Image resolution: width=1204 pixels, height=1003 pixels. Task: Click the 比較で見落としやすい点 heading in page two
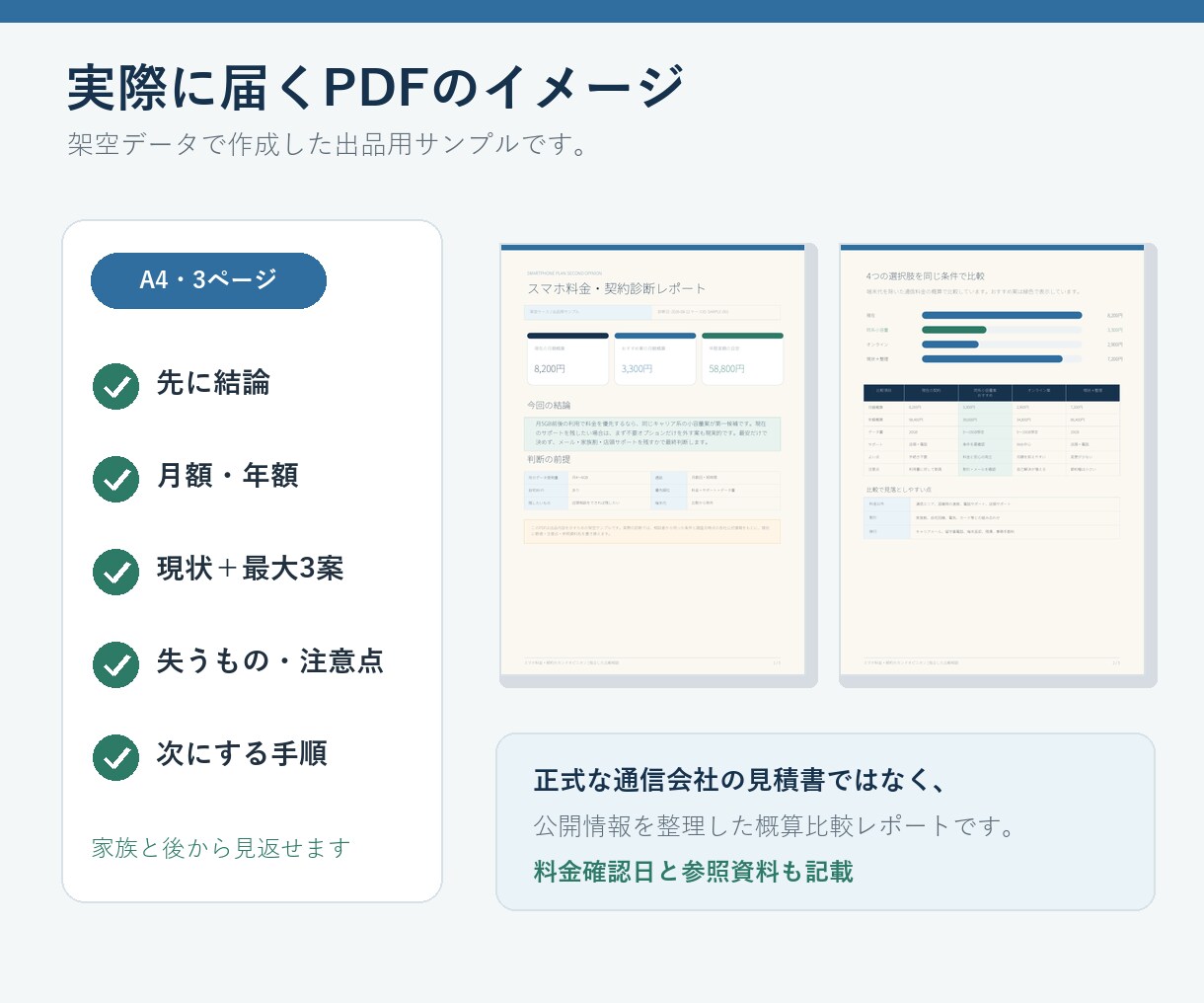point(899,490)
